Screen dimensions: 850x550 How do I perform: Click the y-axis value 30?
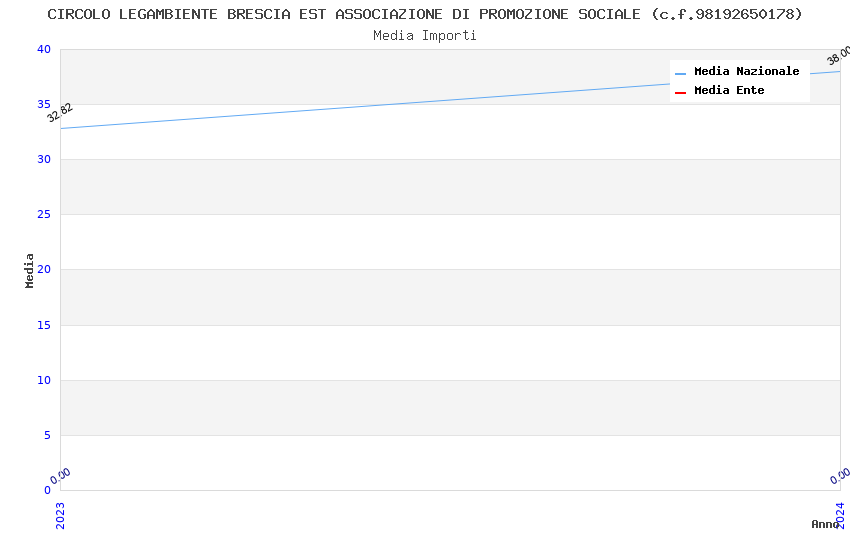point(44,159)
